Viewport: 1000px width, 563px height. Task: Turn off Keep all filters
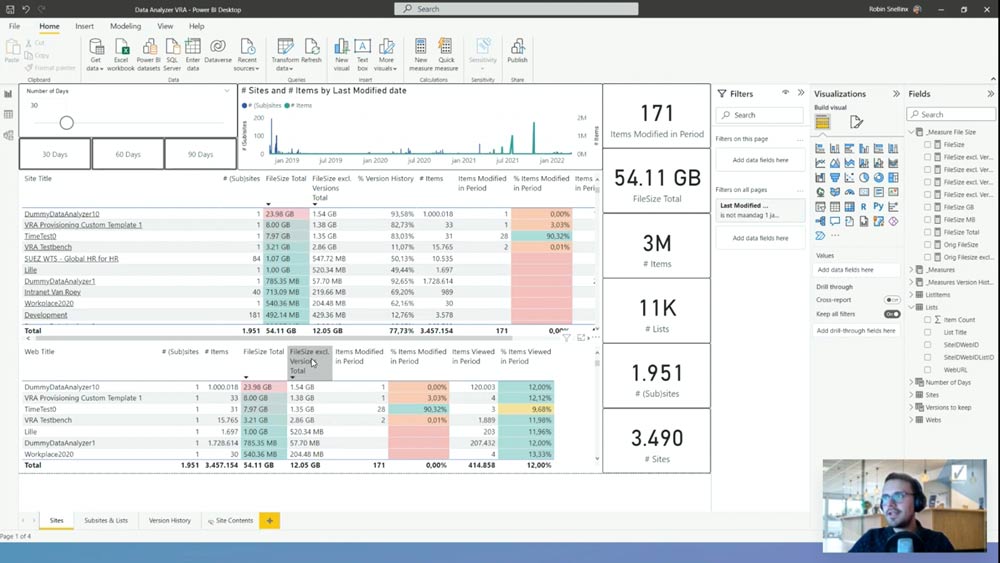[892, 314]
